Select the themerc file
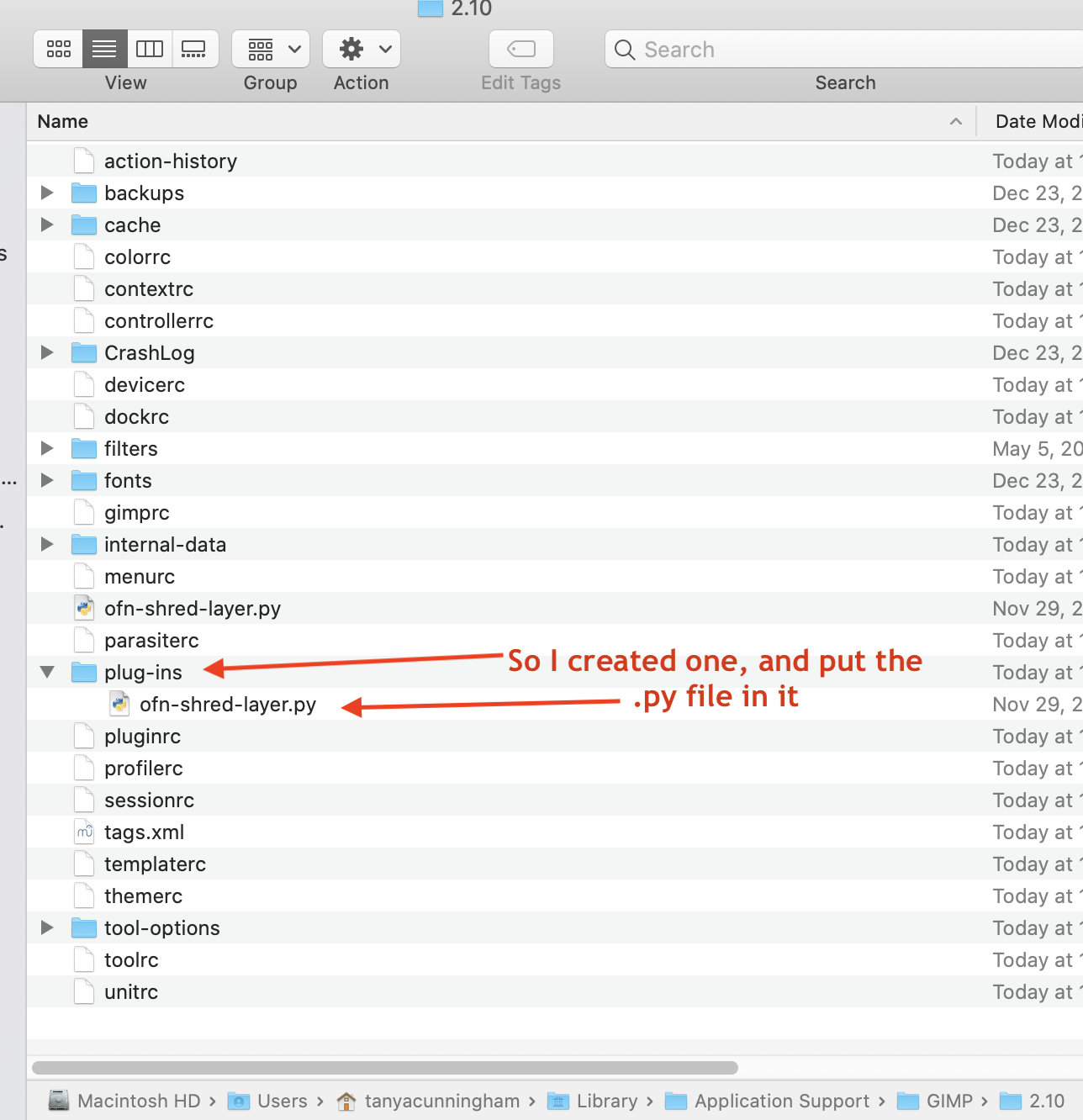Viewport: 1083px width, 1120px height. (143, 895)
